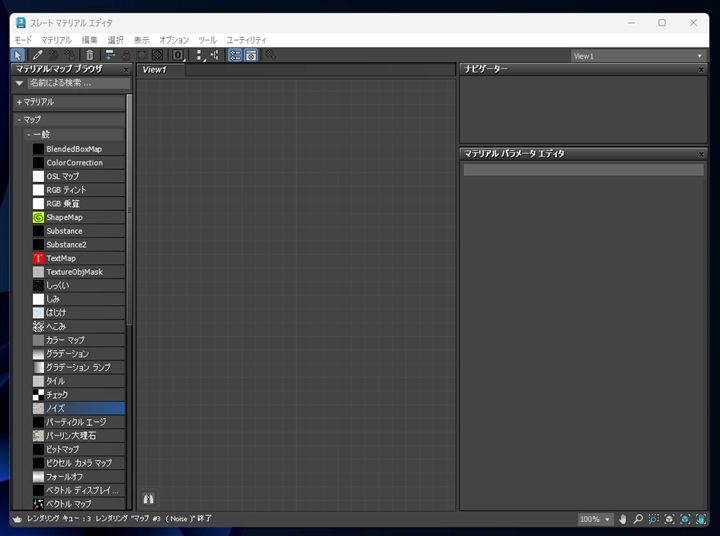Click Show Background in Preview icon
This screenshot has height=536, width=720.
point(158,56)
